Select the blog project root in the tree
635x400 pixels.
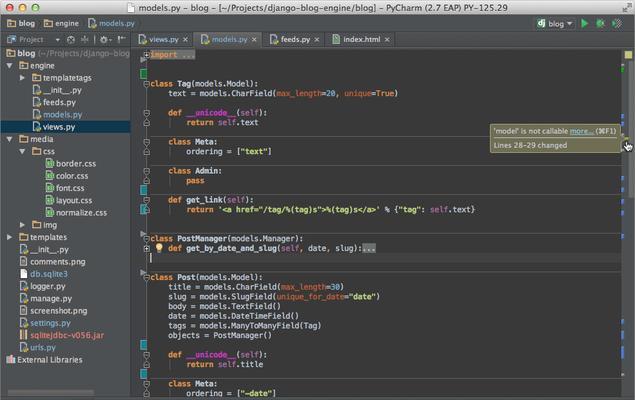point(68,53)
